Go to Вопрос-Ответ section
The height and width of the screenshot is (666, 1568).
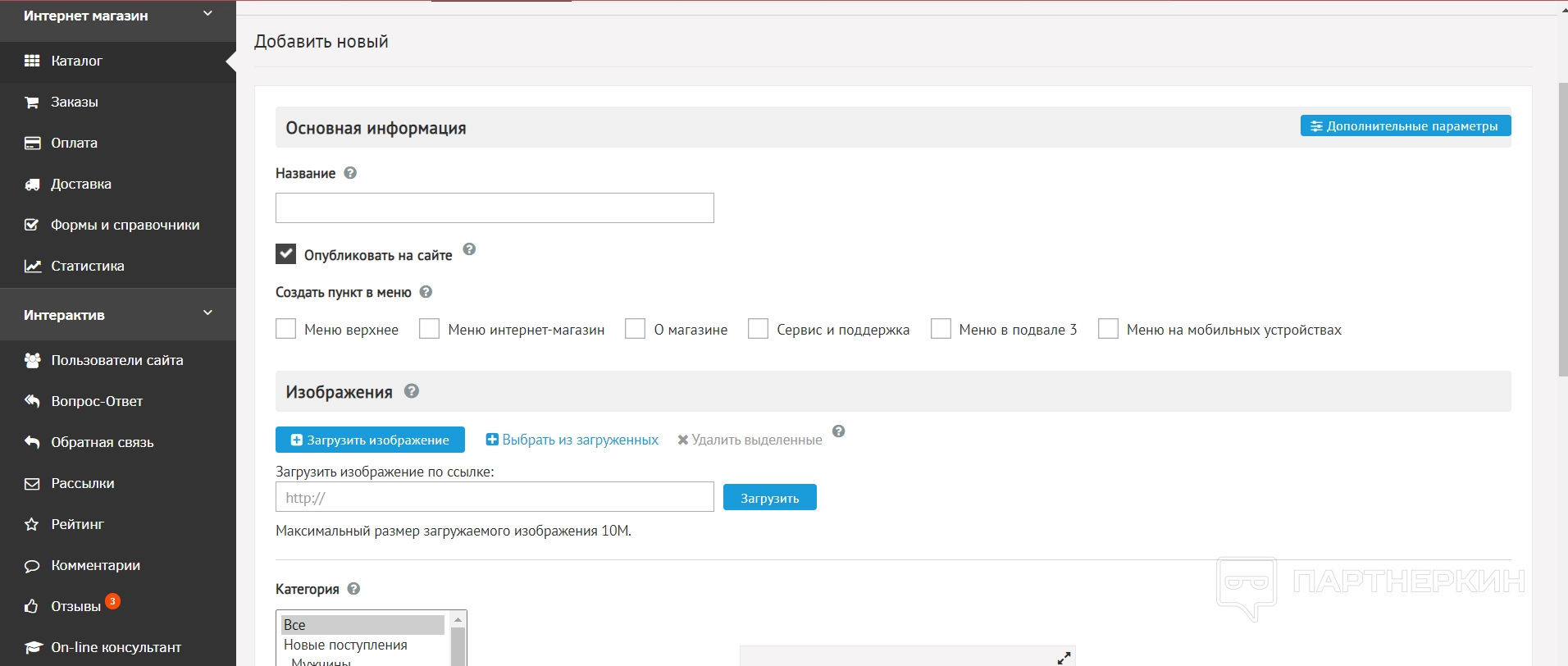click(118, 401)
